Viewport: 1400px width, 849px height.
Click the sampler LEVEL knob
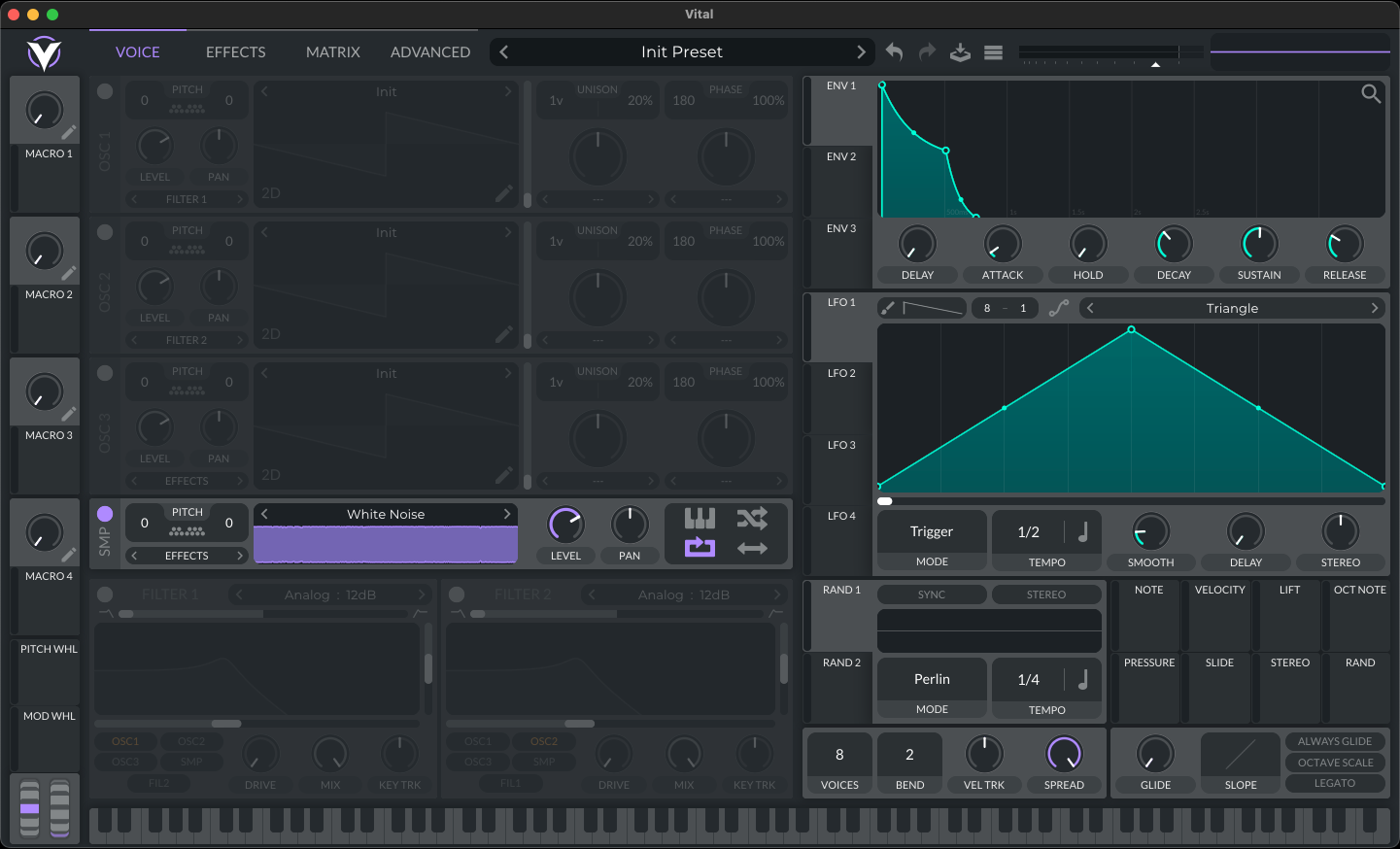[x=565, y=525]
